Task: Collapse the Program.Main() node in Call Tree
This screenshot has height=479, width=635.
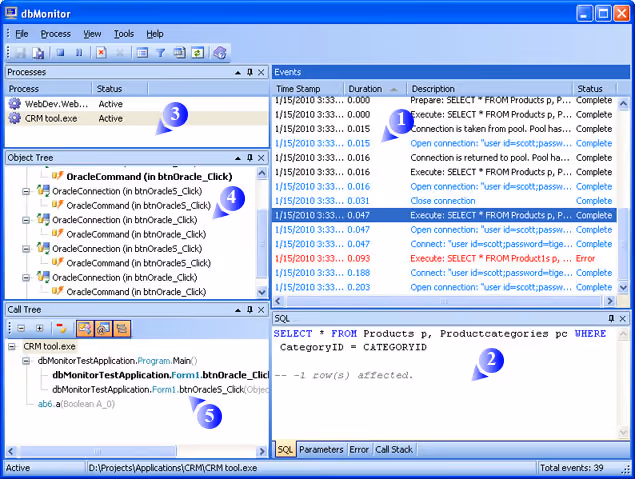Action: (x=26, y=361)
